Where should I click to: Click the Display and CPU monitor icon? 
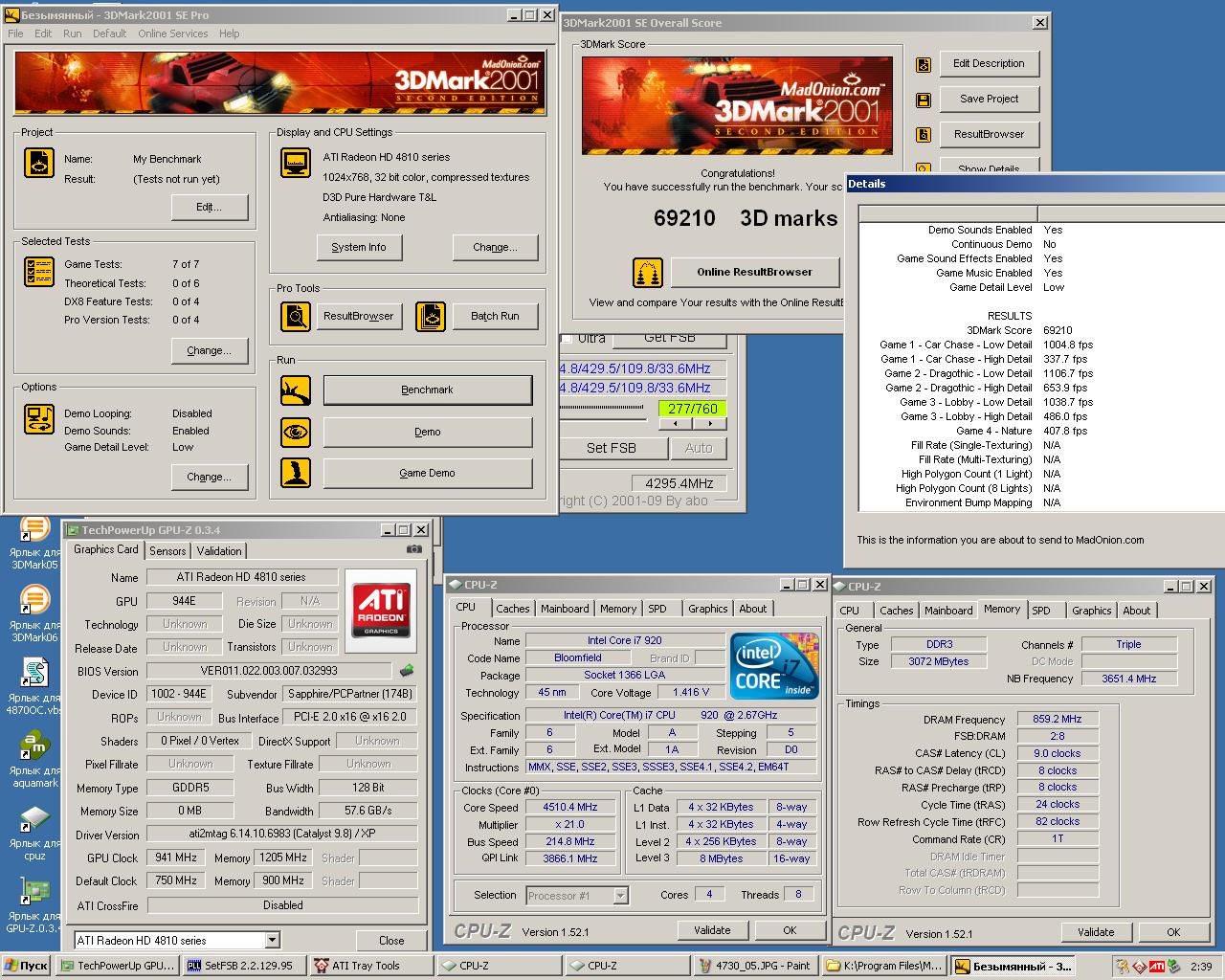pyautogui.click(x=296, y=163)
